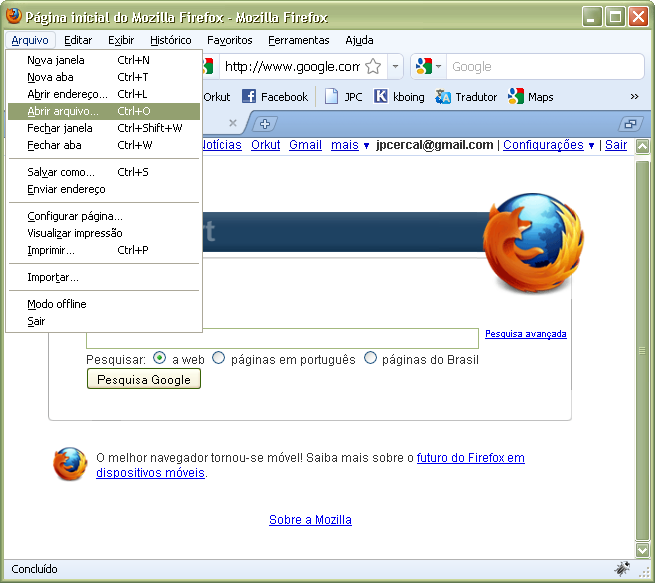Choose Salvar como... menu item
The width and height of the screenshot is (655, 583).
click(104, 172)
